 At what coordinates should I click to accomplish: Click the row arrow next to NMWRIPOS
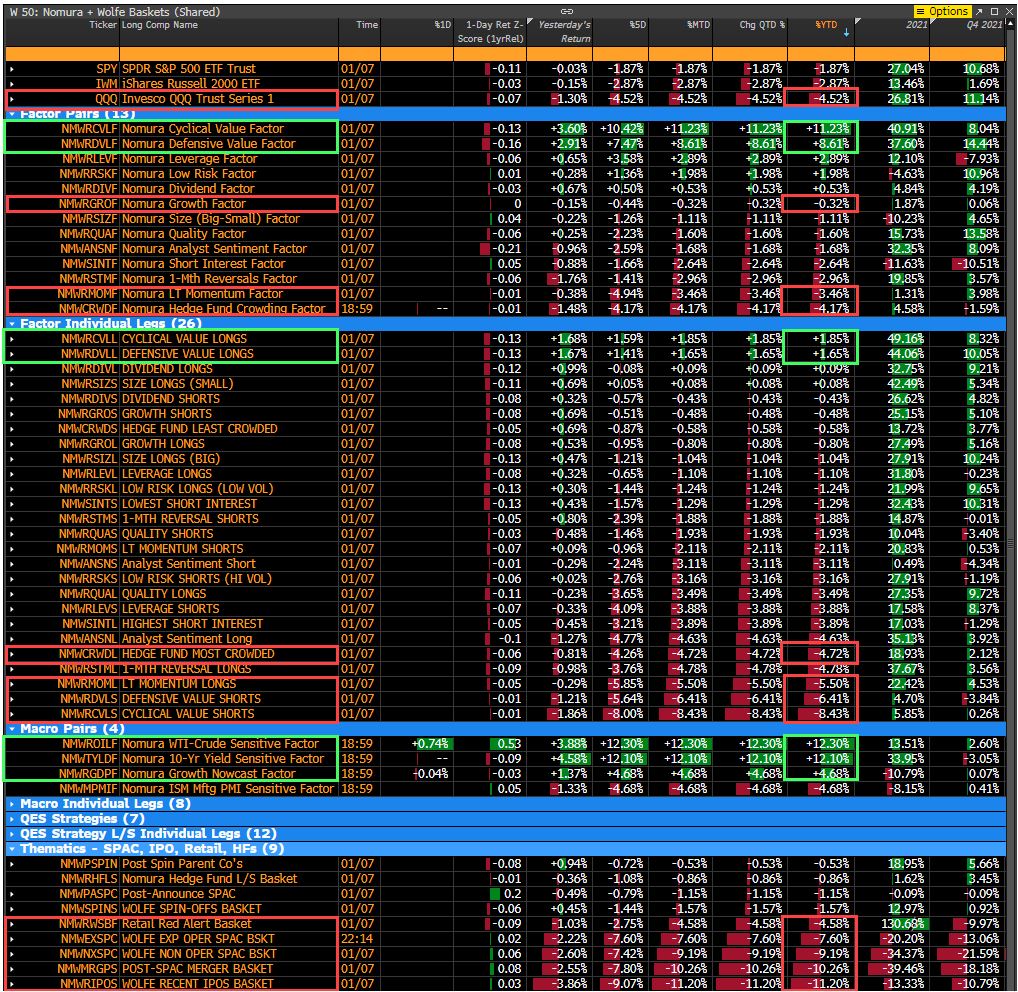pyautogui.click(x=12, y=983)
